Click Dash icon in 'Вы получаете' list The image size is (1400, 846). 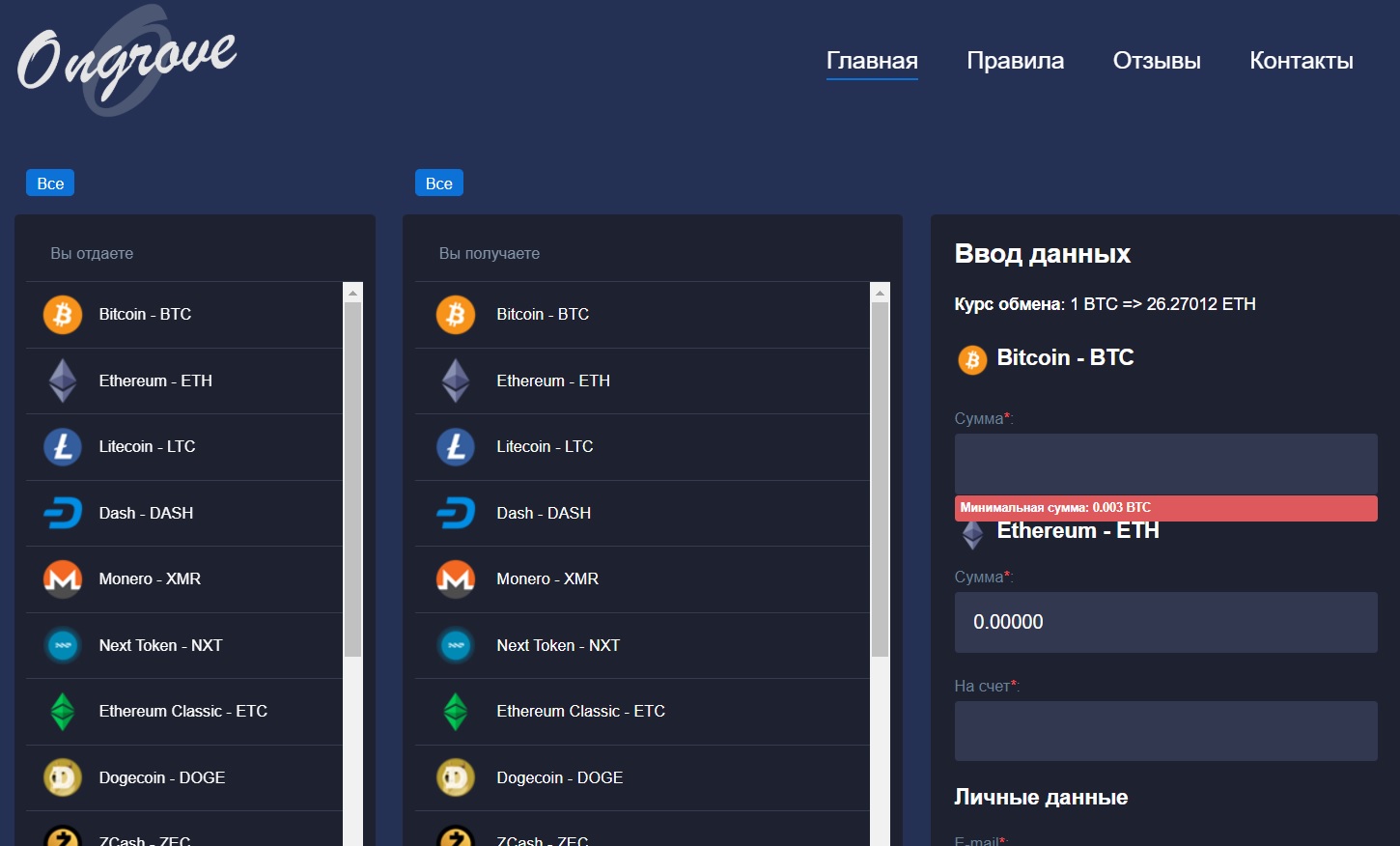(456, 513)
